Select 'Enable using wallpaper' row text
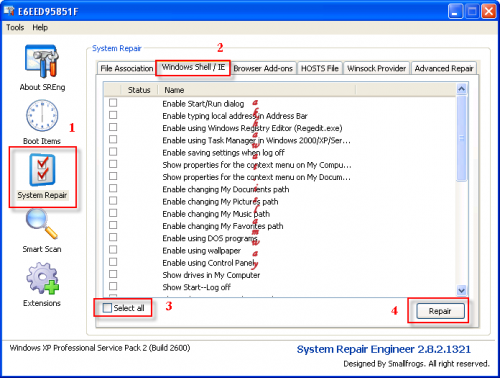 201,251
